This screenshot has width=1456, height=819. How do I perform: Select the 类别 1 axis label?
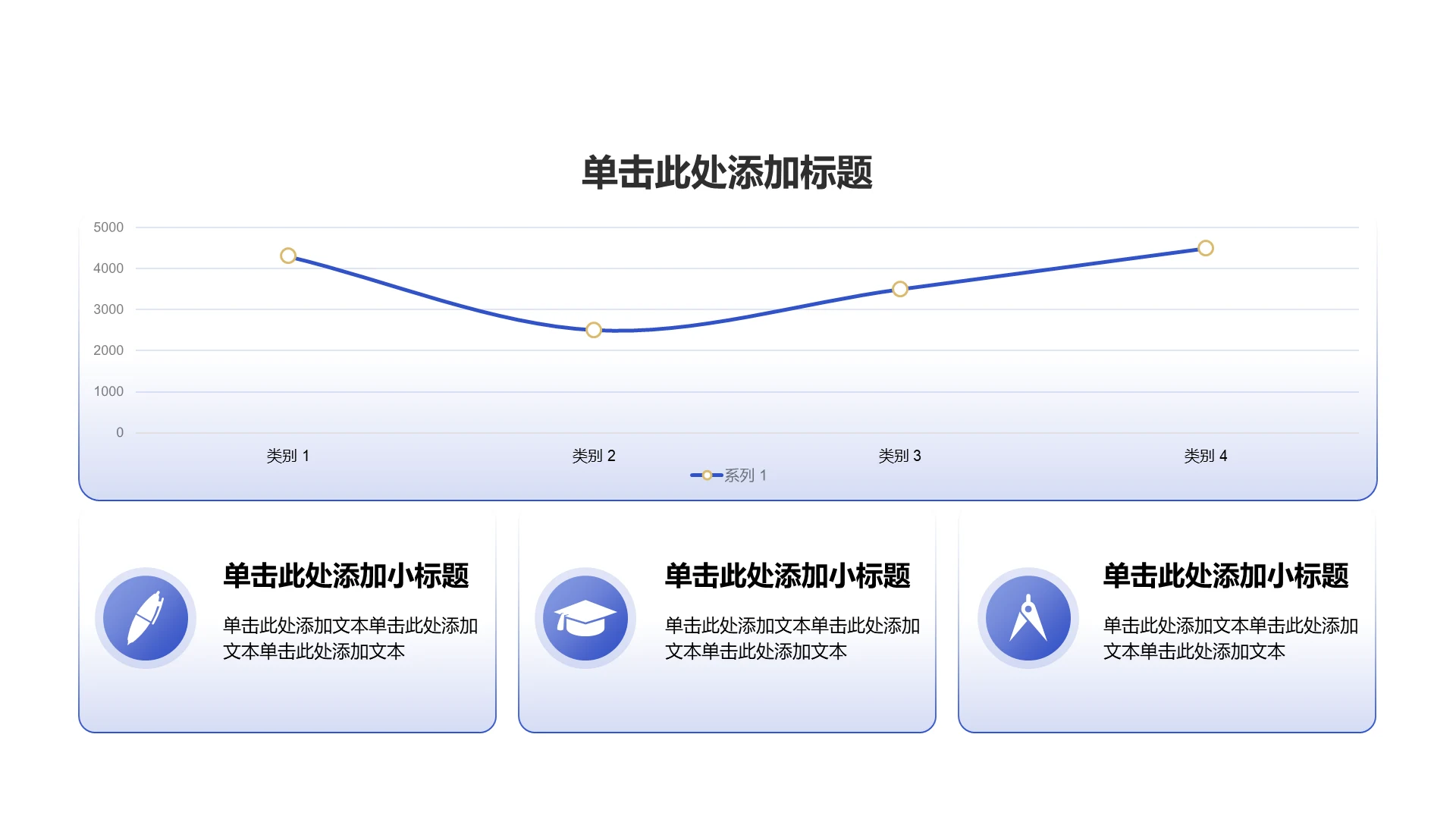pyautogui.click(x=288, y=456)
